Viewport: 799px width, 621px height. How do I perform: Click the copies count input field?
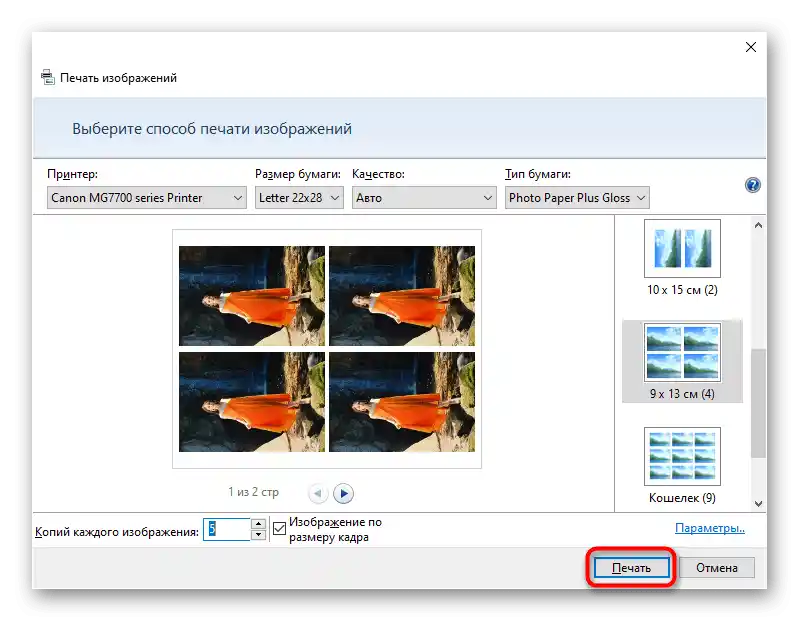click(227, 529)
